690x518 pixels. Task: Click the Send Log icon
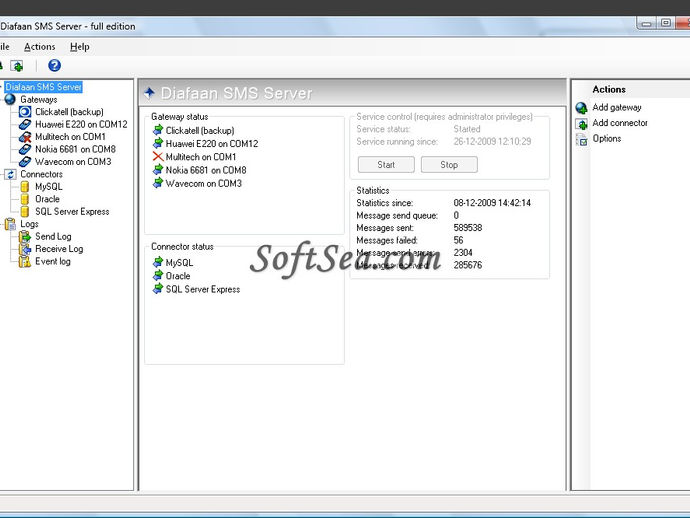25,237
